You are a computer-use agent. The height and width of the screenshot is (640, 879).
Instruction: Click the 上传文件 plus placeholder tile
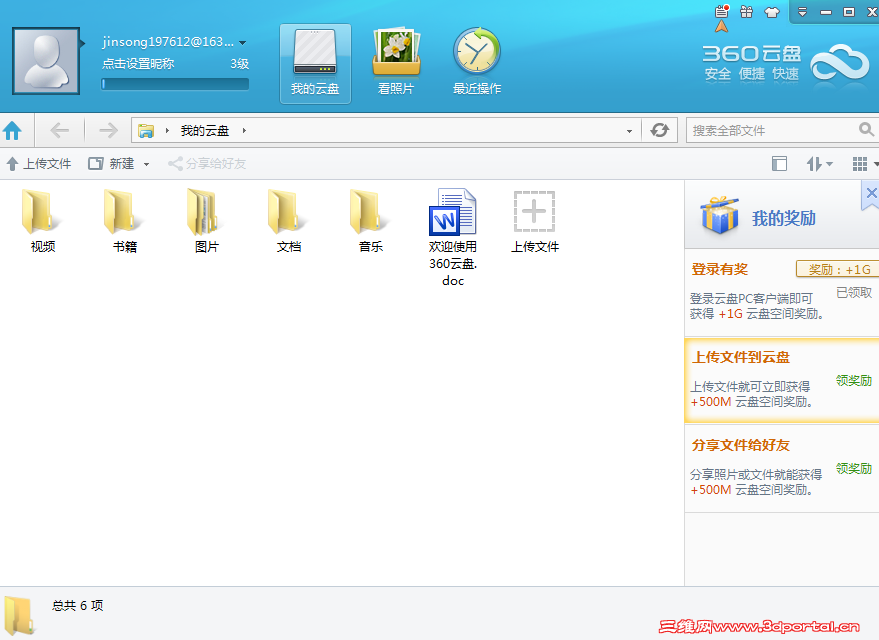(x=535, y=221)
